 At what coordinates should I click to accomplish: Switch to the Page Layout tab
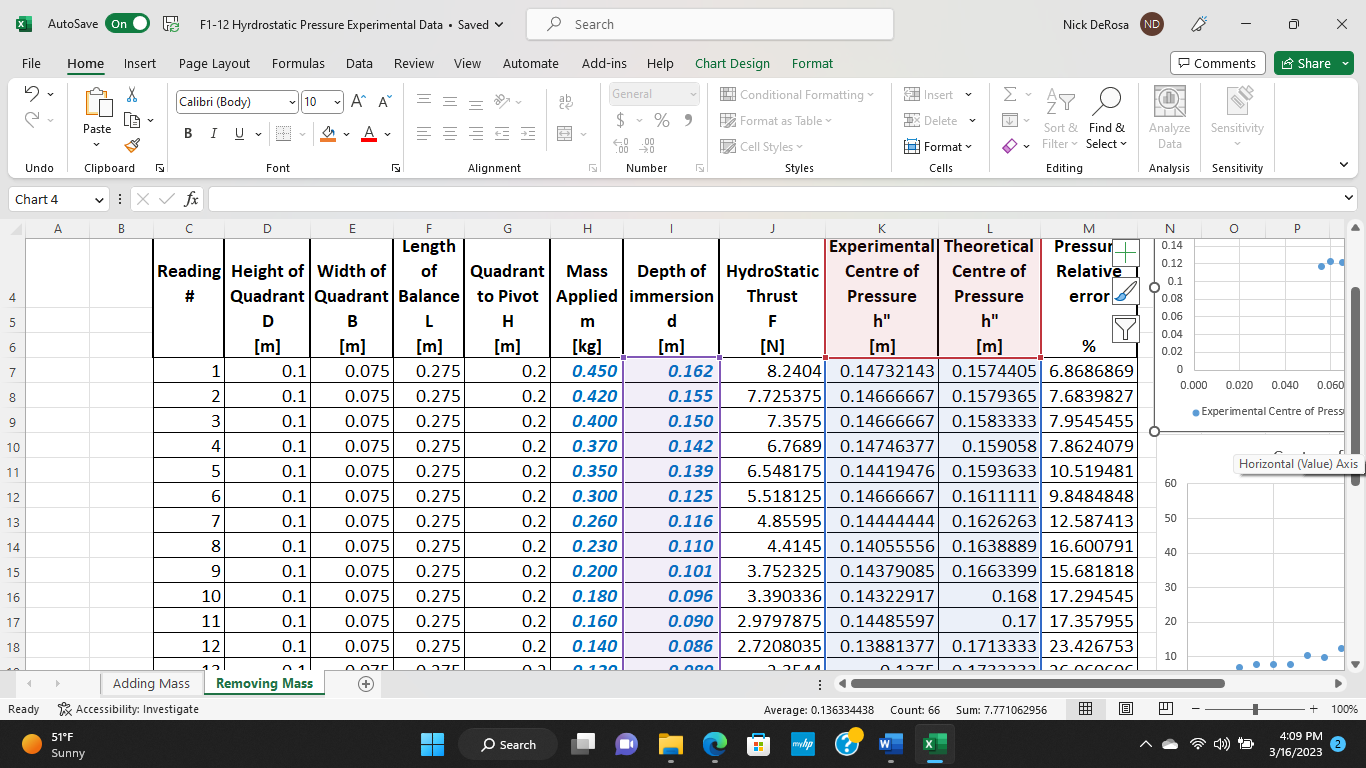(214, 63)
